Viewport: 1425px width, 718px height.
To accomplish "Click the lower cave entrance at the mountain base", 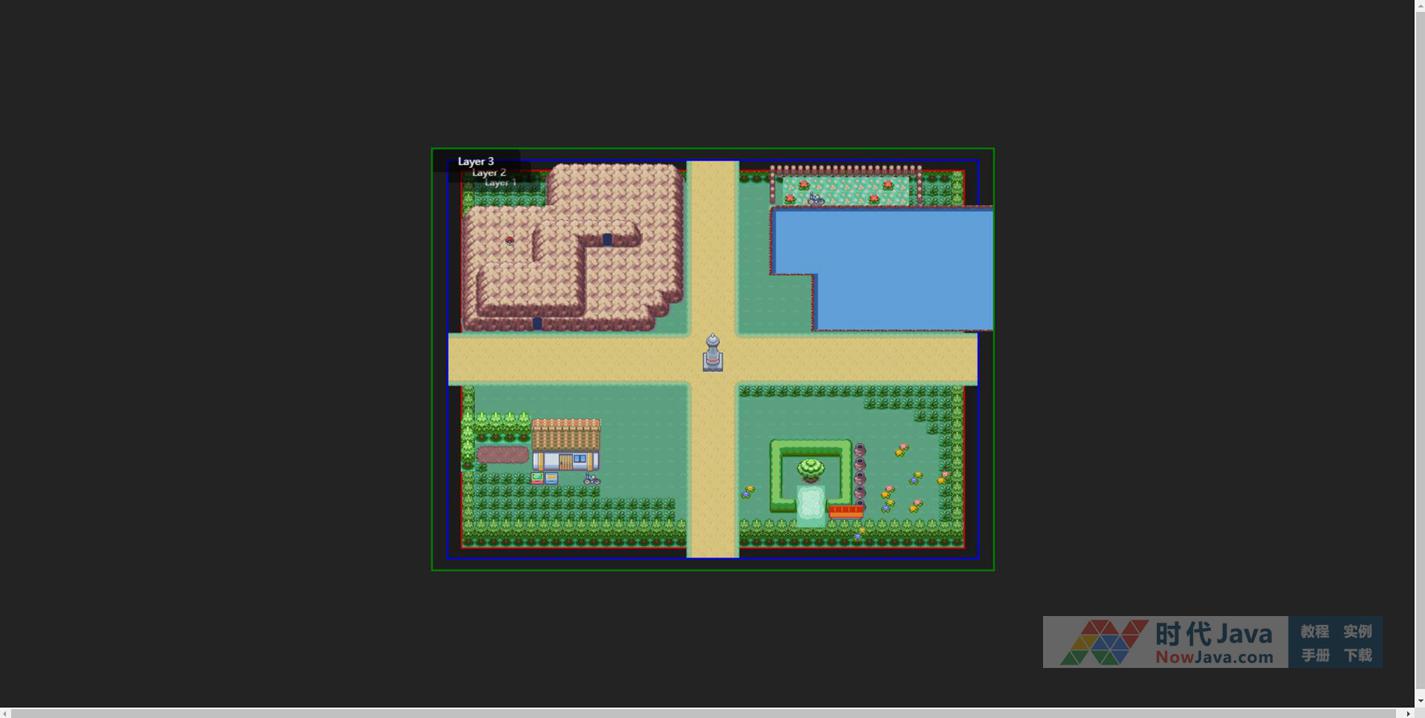I will pyautogui.click(x=537, y=323).
